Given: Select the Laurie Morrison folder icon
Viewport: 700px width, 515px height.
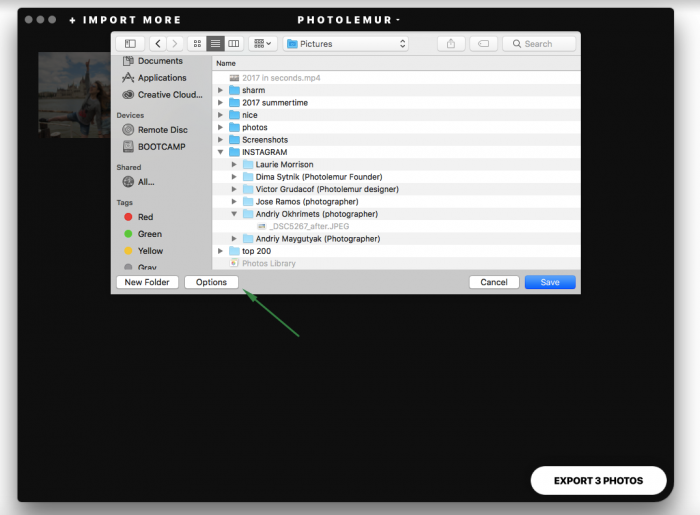Looking at the screenshot, I should click(248, 165).
